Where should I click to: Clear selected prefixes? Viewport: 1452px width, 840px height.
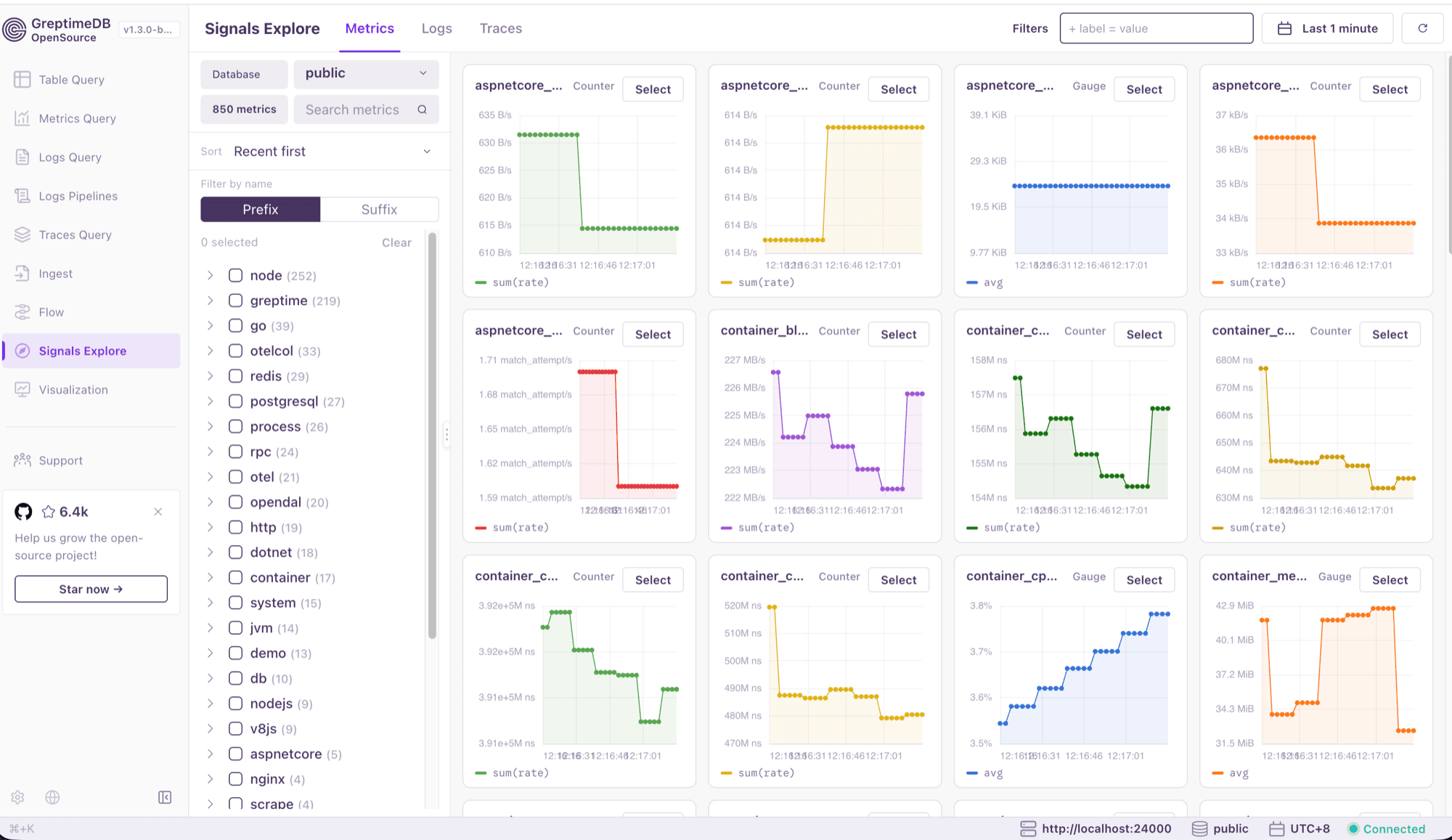(396, 242)
